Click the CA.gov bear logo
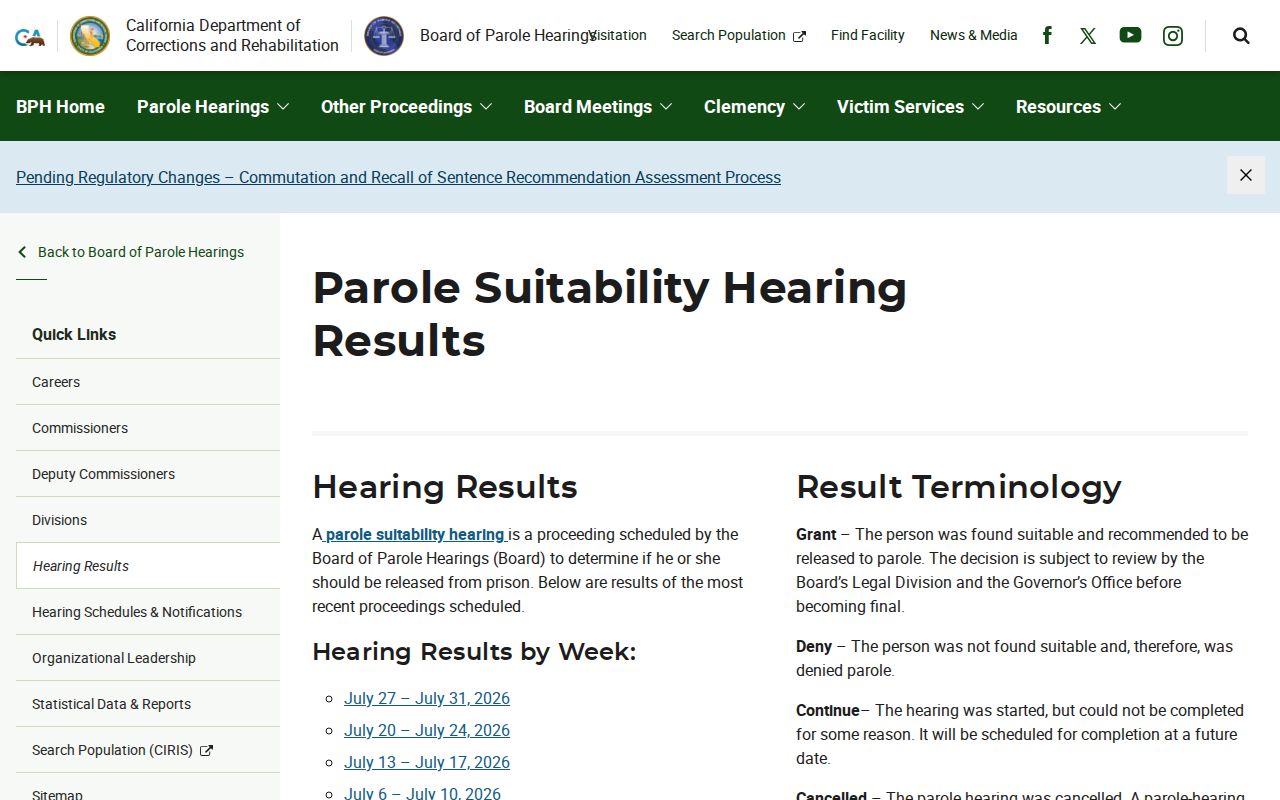Screen dimensions: 1280x800 pyautogui.click(x=30, y=37)
